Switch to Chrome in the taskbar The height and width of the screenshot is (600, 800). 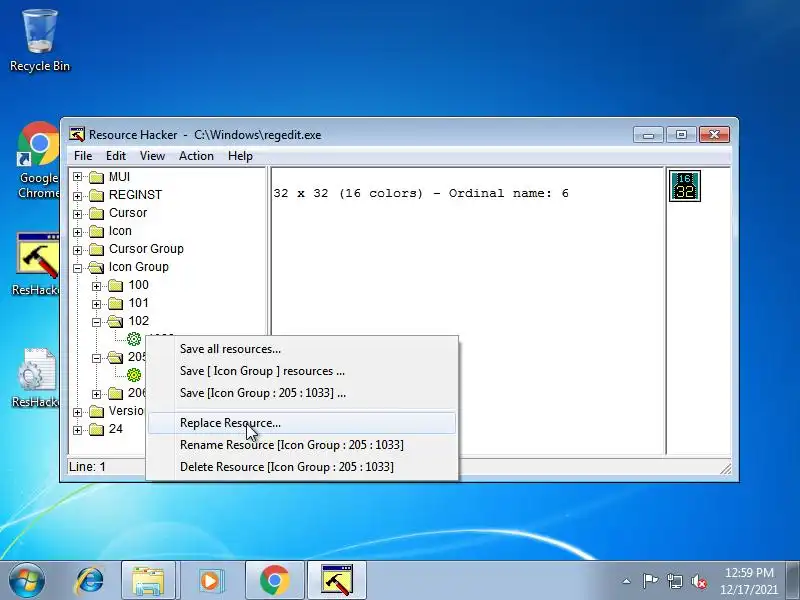[x=274, y=581]
